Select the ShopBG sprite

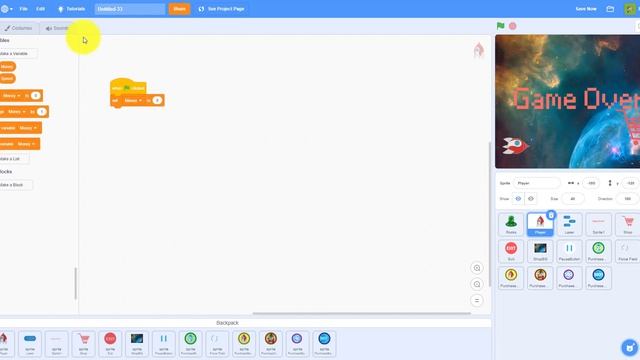[x=540, y=251]
